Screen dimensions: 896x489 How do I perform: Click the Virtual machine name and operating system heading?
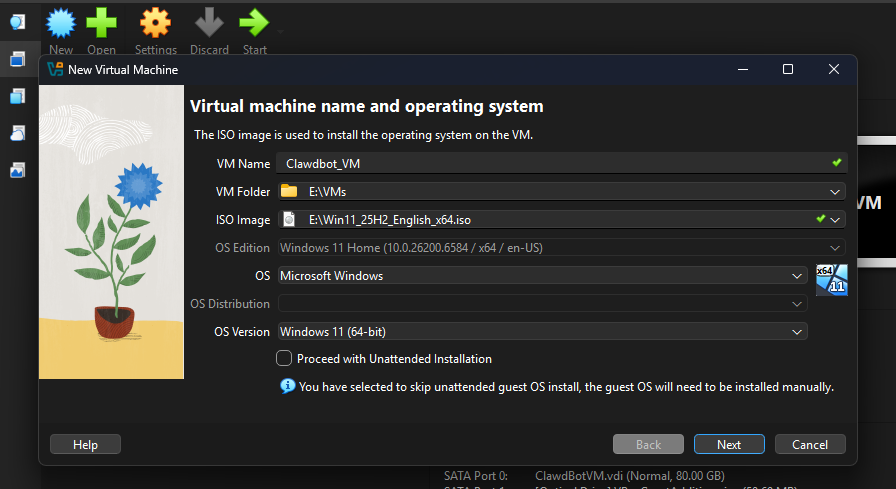click(366, 107)
